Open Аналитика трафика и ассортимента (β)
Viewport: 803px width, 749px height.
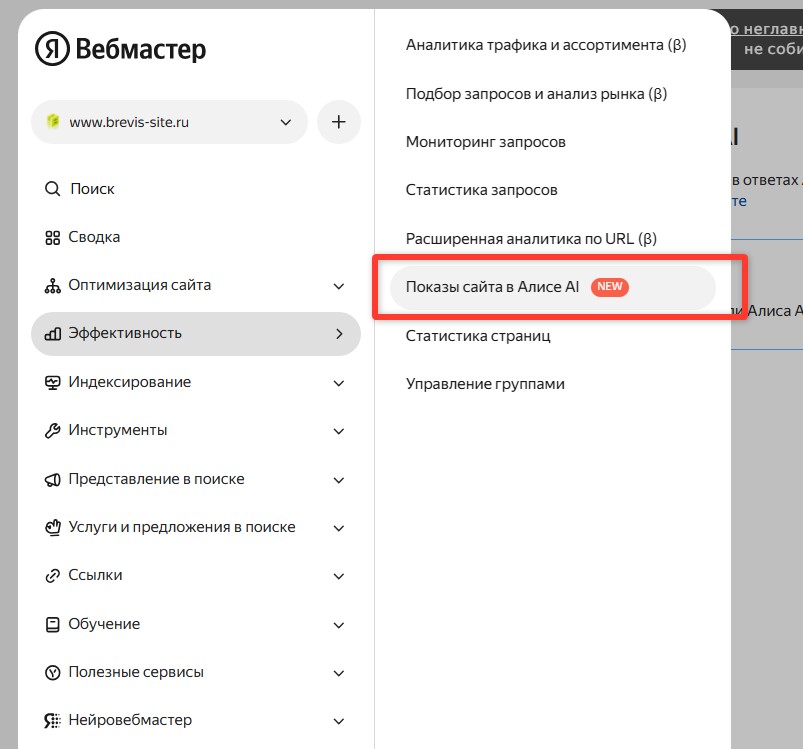tap(546, 45)
